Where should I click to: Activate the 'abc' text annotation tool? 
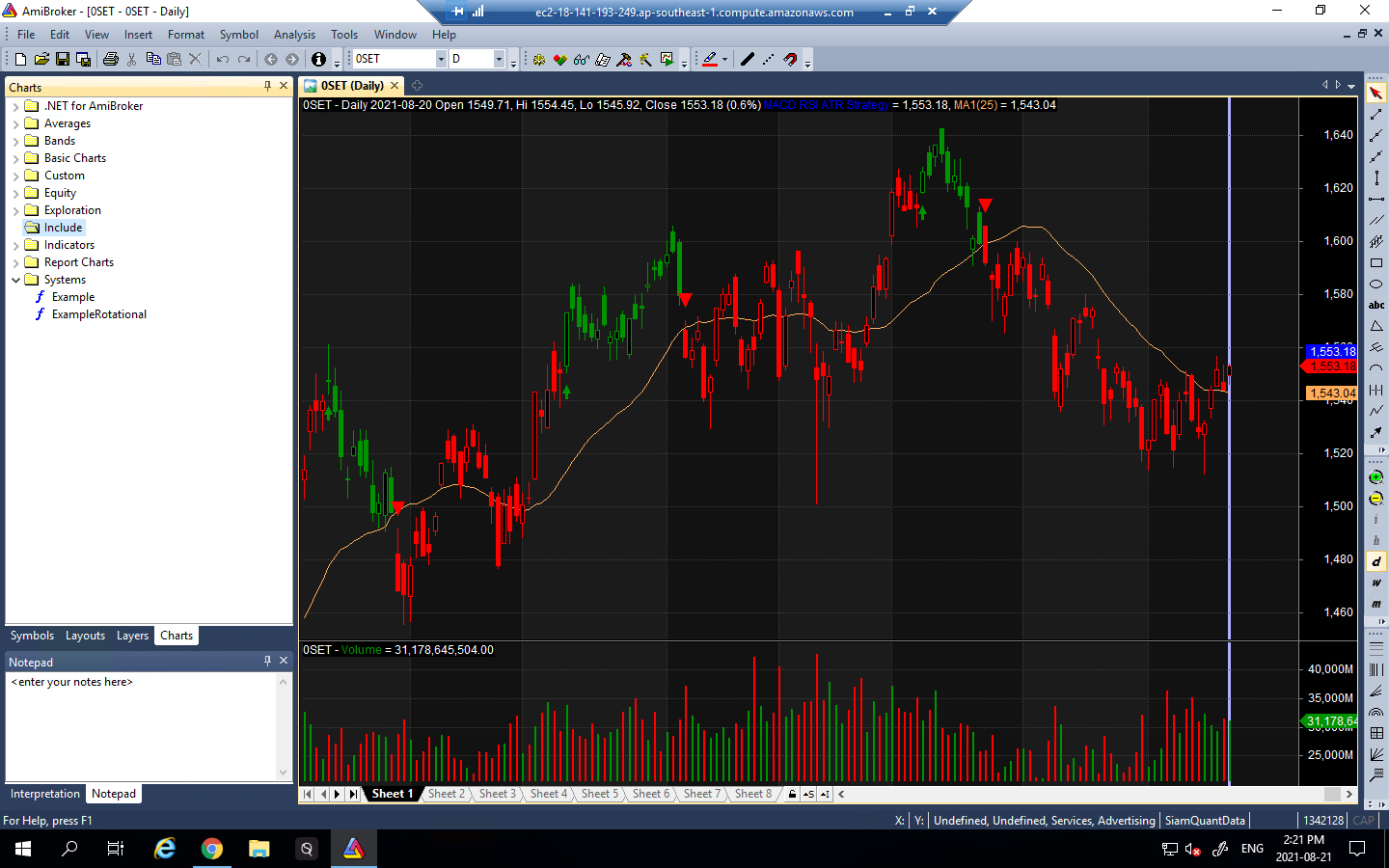click(x=1376, y=305)
